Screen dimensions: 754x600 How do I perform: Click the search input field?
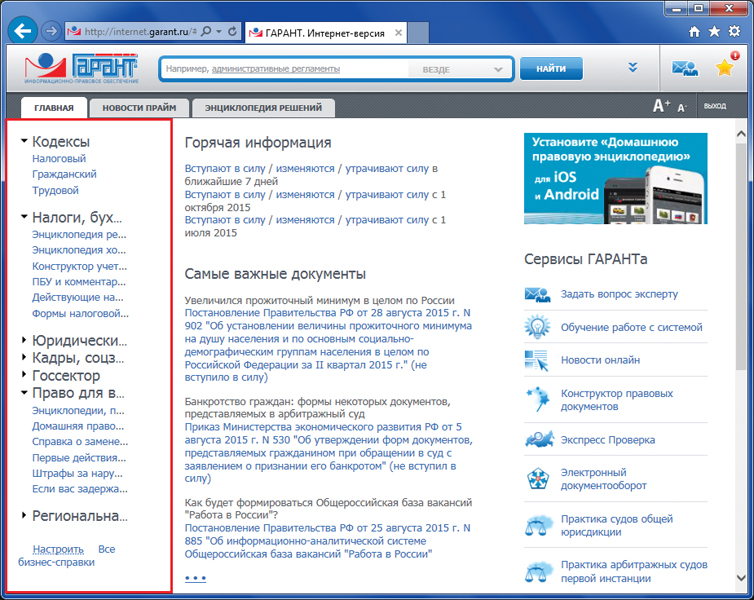tap(285, 69)
